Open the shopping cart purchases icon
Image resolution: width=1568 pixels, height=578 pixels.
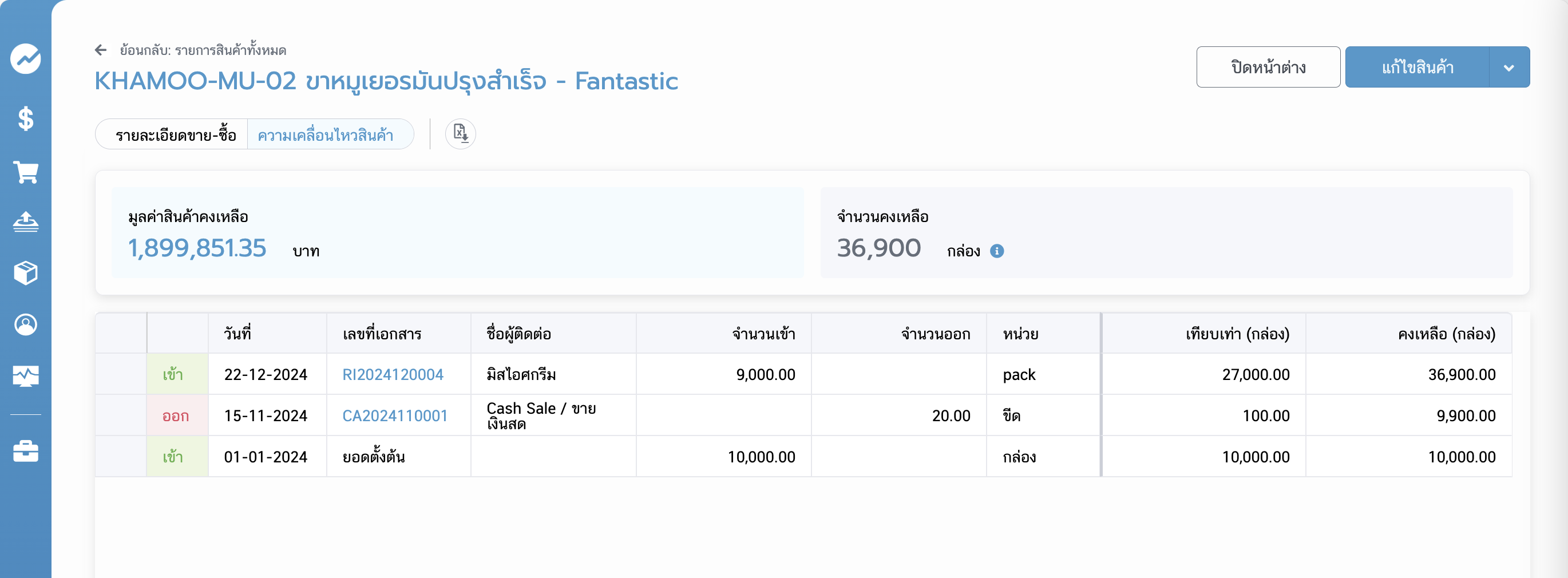(26, 172)
